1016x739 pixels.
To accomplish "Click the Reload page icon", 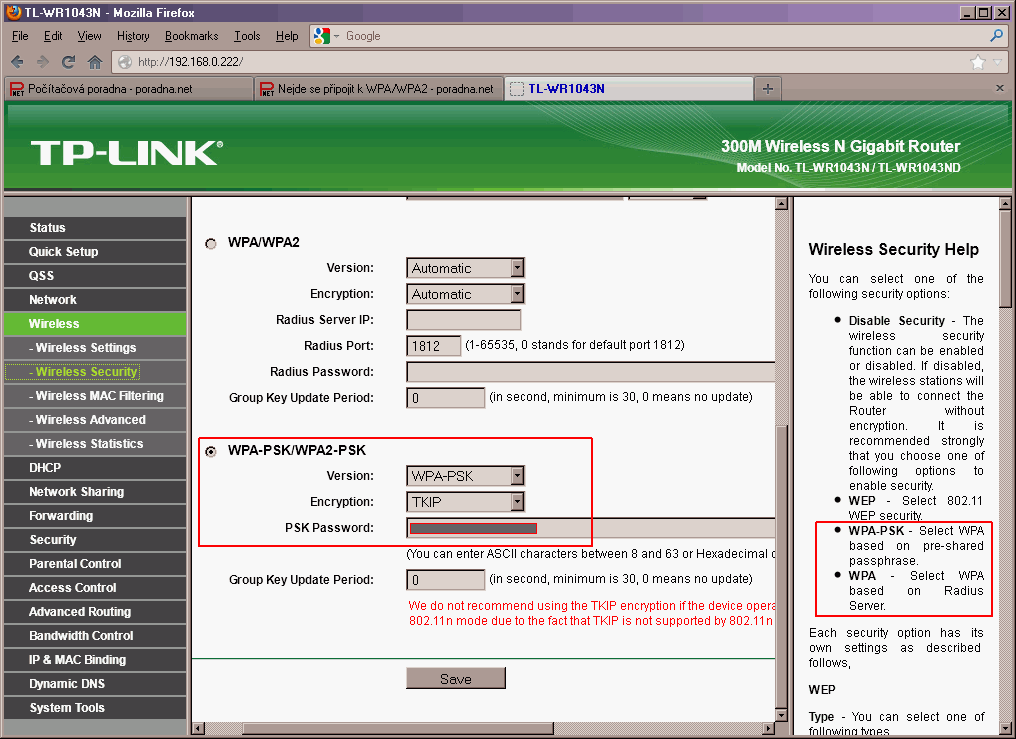I will click(x=69, y=62).
